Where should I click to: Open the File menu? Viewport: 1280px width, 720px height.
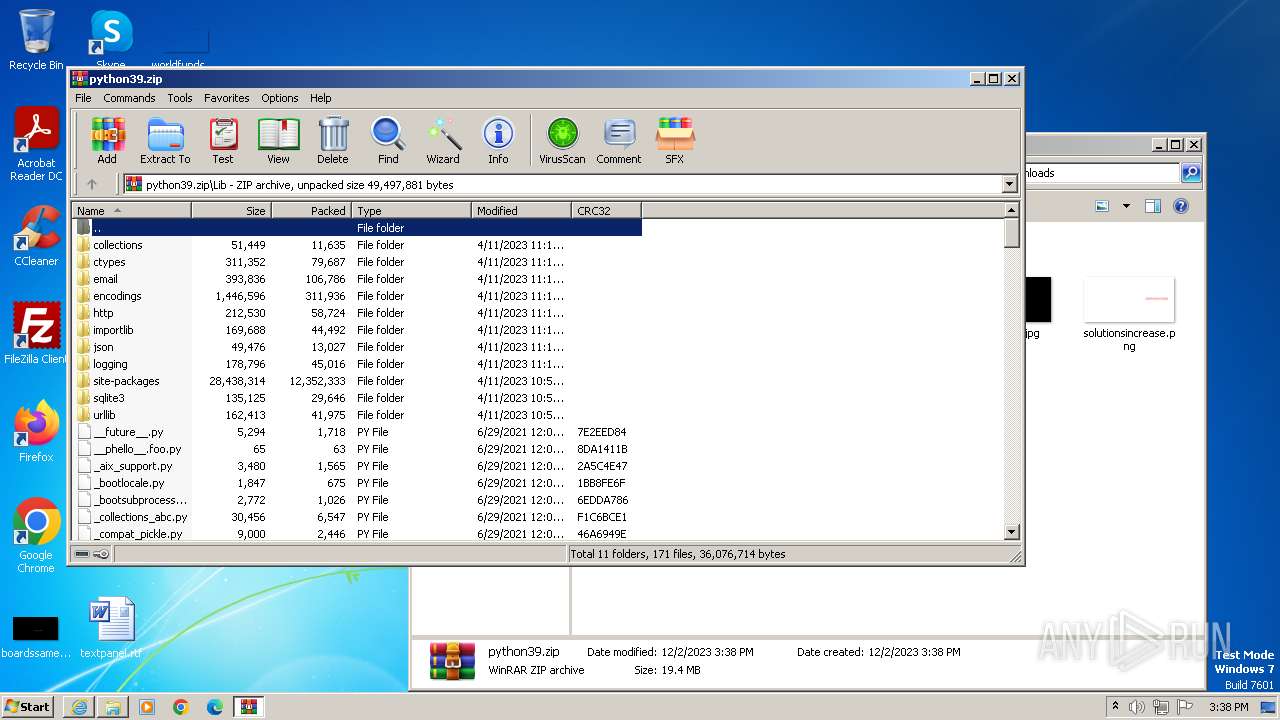pyautogui.click(x=83, y=98)
